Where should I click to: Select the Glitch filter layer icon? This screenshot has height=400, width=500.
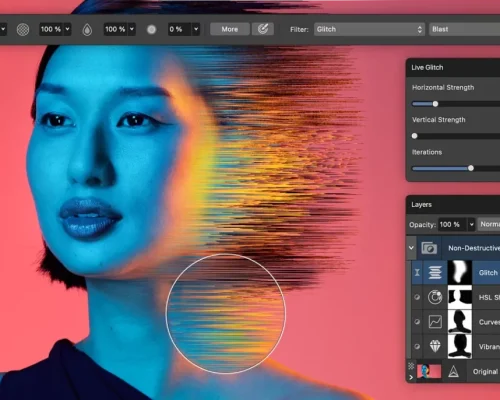(435, 273)
